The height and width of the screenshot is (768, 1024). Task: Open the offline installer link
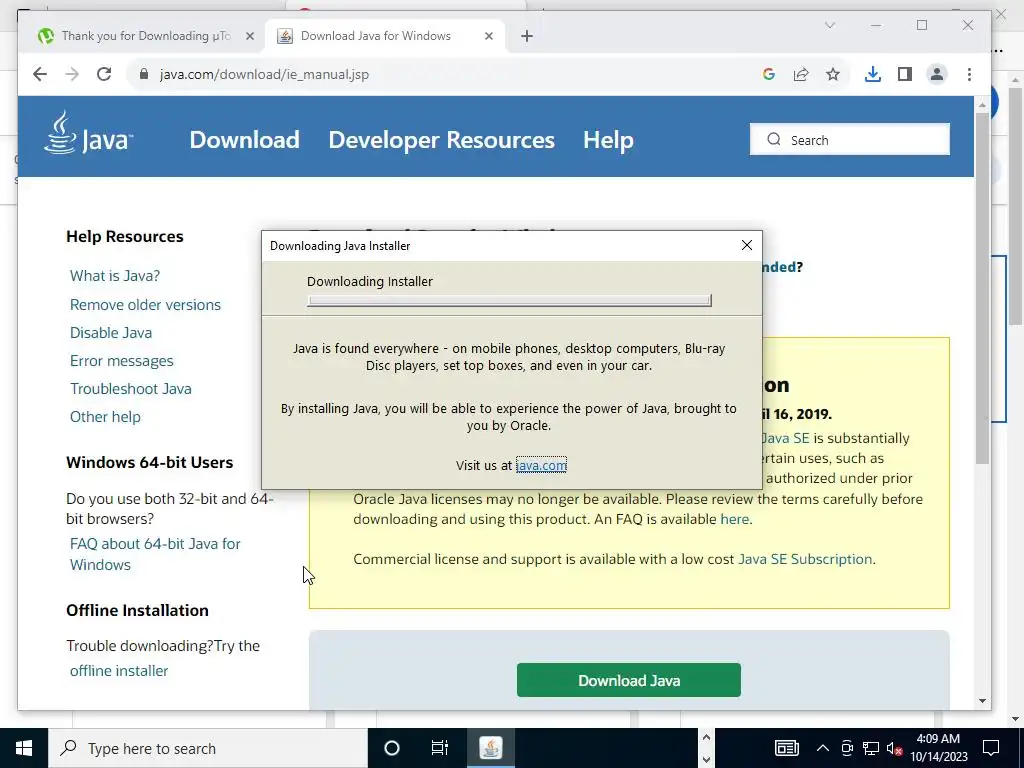119,671
